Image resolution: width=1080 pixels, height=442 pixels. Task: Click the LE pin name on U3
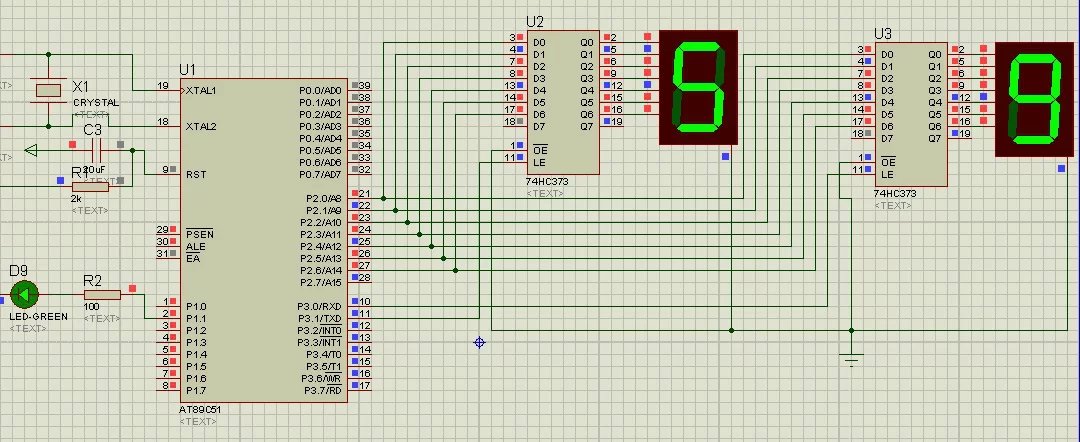pyautogui.click(x=887, y=174)
